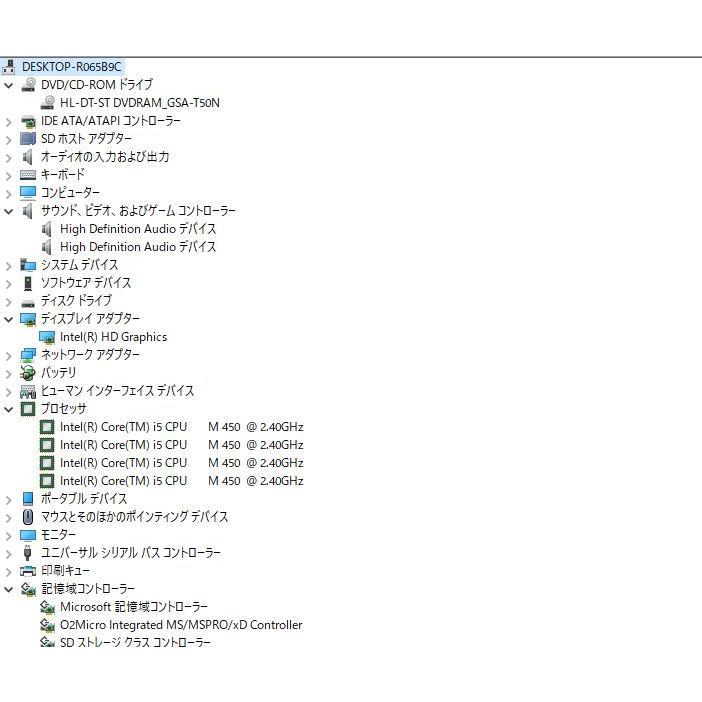Image resolution: width=702 pixels, height=702 pixels.
Task: Select the second High Definition Audio デバイス
Action: click(x=138, y=247)
